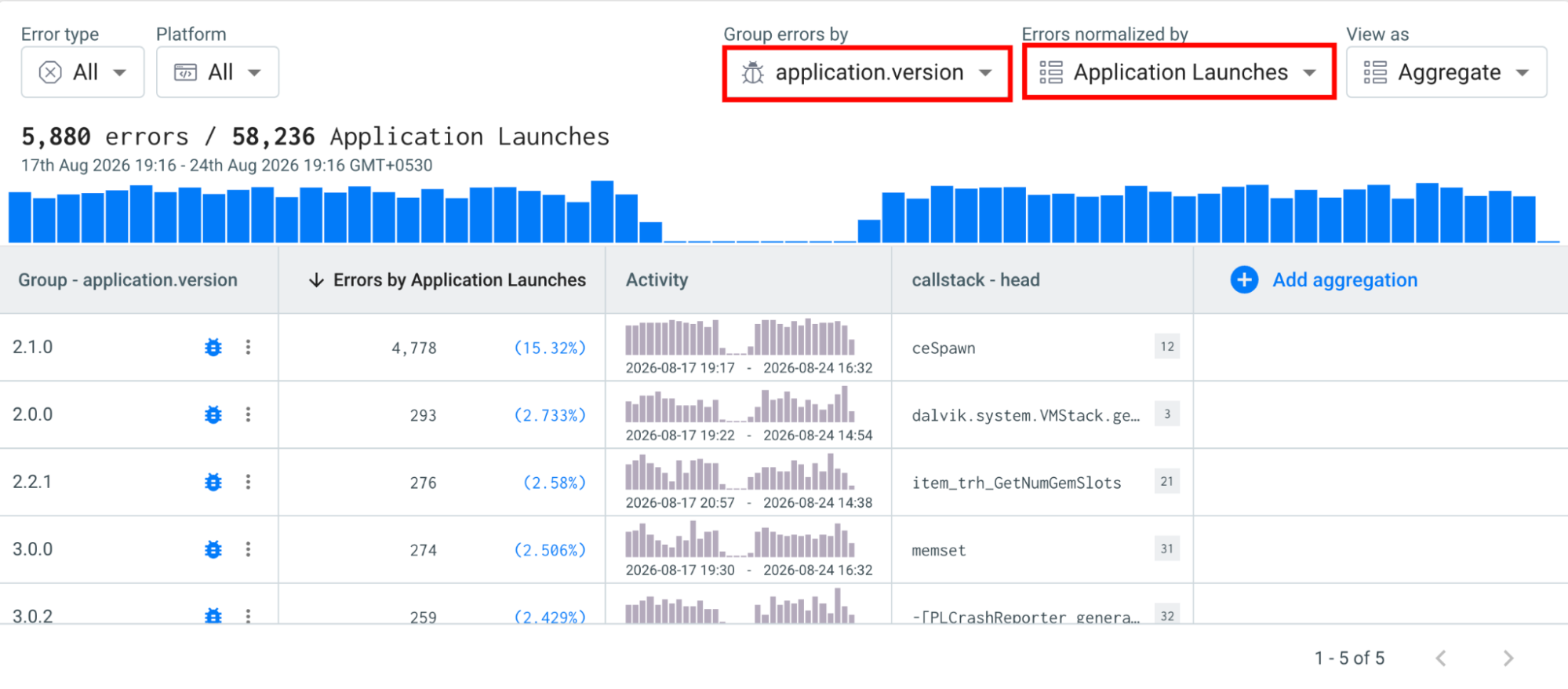Click the item_trh_GetNumGemSlots callstack entry
The width and height of the screenshot is (1568, 689).
click(x=1016, y=483)
